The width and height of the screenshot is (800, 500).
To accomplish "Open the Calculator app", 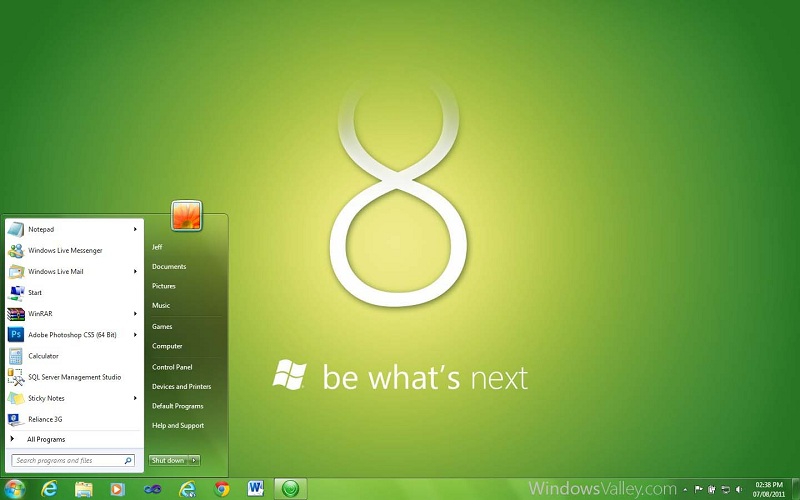I will coord(74,356).
